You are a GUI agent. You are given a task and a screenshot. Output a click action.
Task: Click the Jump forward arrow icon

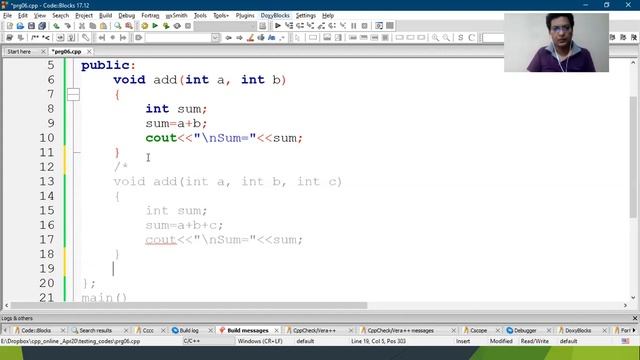(240, 38)
